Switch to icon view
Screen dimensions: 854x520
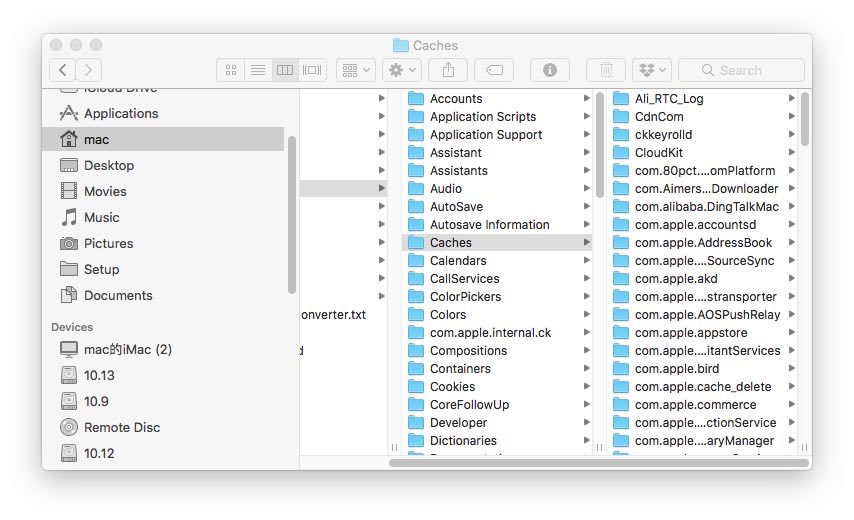coord(231,70)
